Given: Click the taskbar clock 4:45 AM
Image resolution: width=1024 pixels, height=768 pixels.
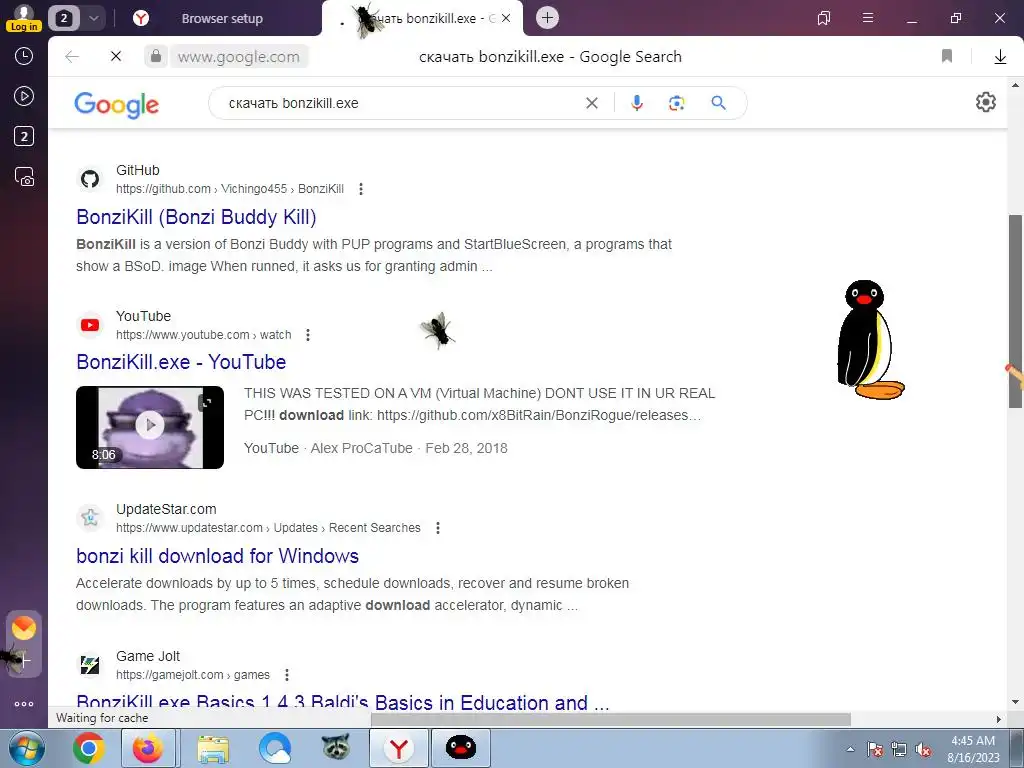Looking at the screenshot, I should pyautogui.click(x=973, y=741).
